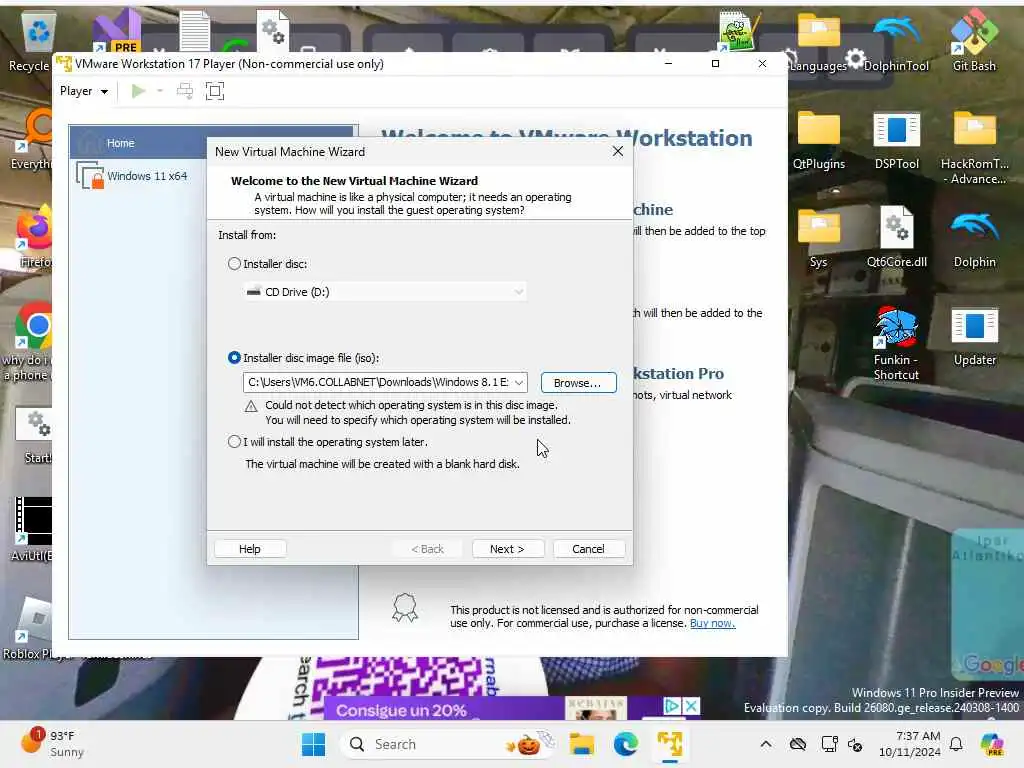Enter full screen mode icon in VMware
The width and height of the screenshot is (1024, 768).
tap(215, 91)
